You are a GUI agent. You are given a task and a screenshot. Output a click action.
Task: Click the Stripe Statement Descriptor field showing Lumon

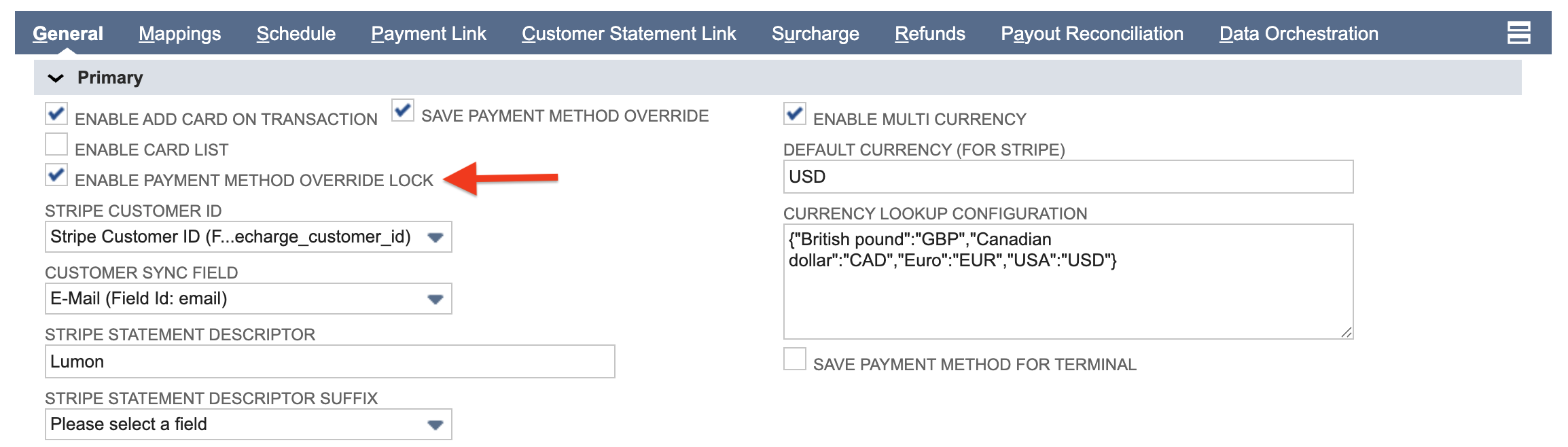(x=326, y=361)
